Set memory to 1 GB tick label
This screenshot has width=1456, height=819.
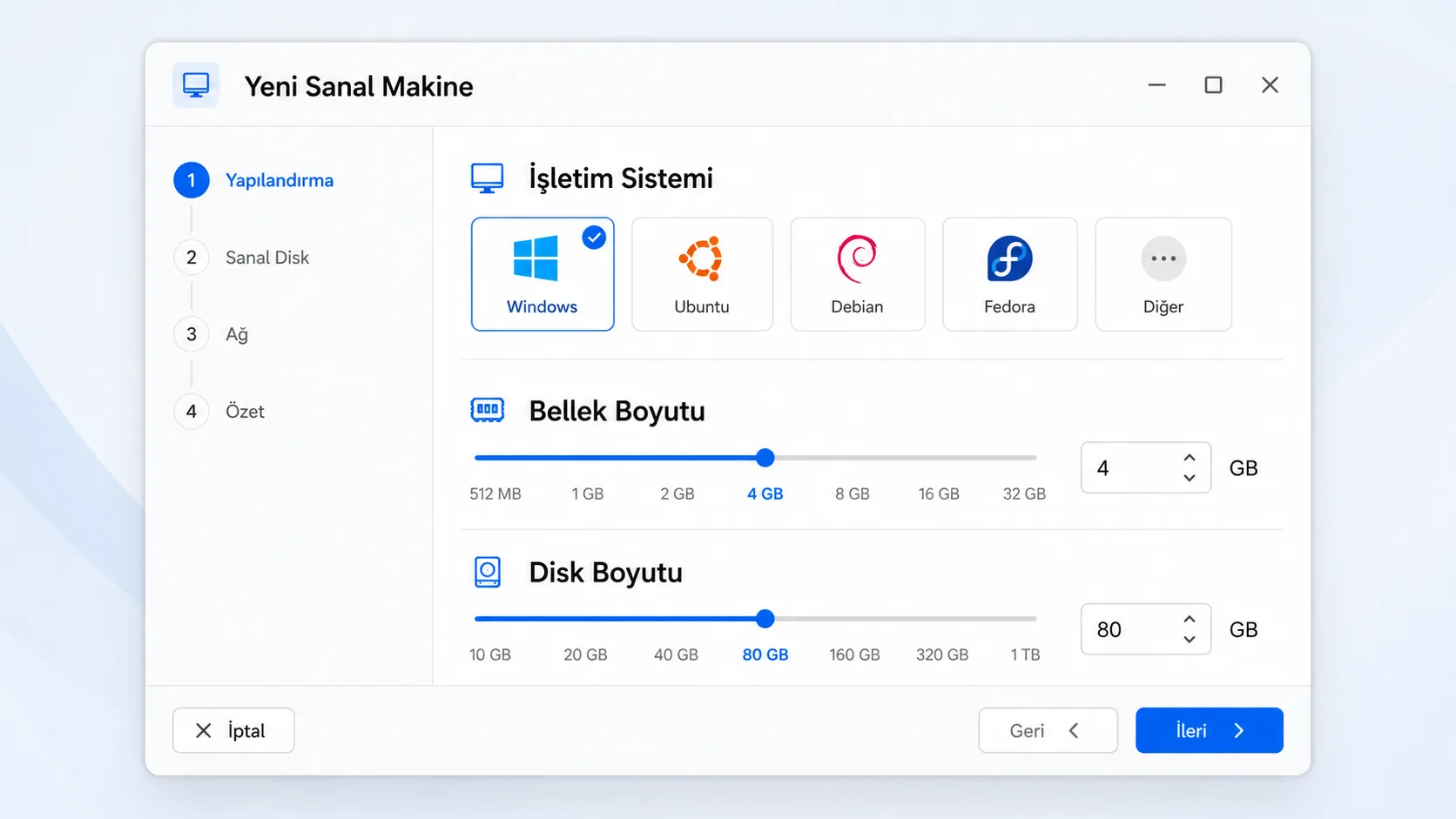588,493
